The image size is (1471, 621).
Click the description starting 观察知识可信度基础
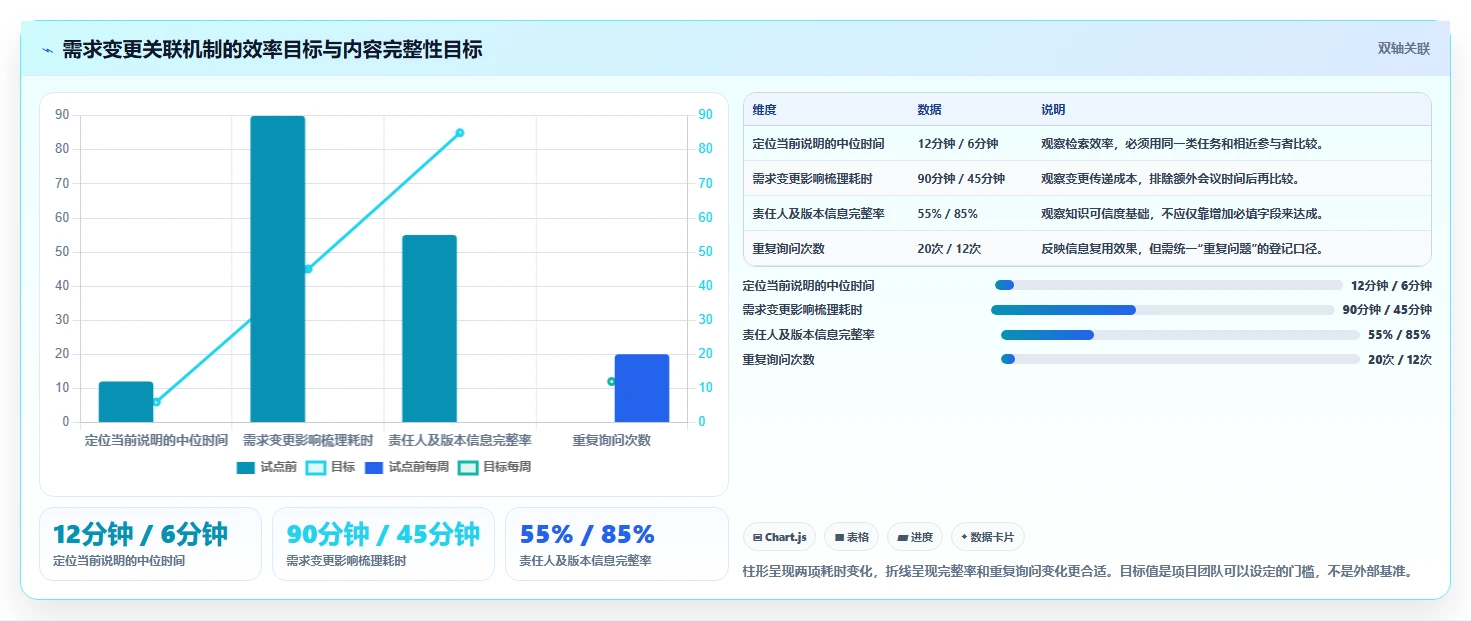click(x=1183, y=213)
